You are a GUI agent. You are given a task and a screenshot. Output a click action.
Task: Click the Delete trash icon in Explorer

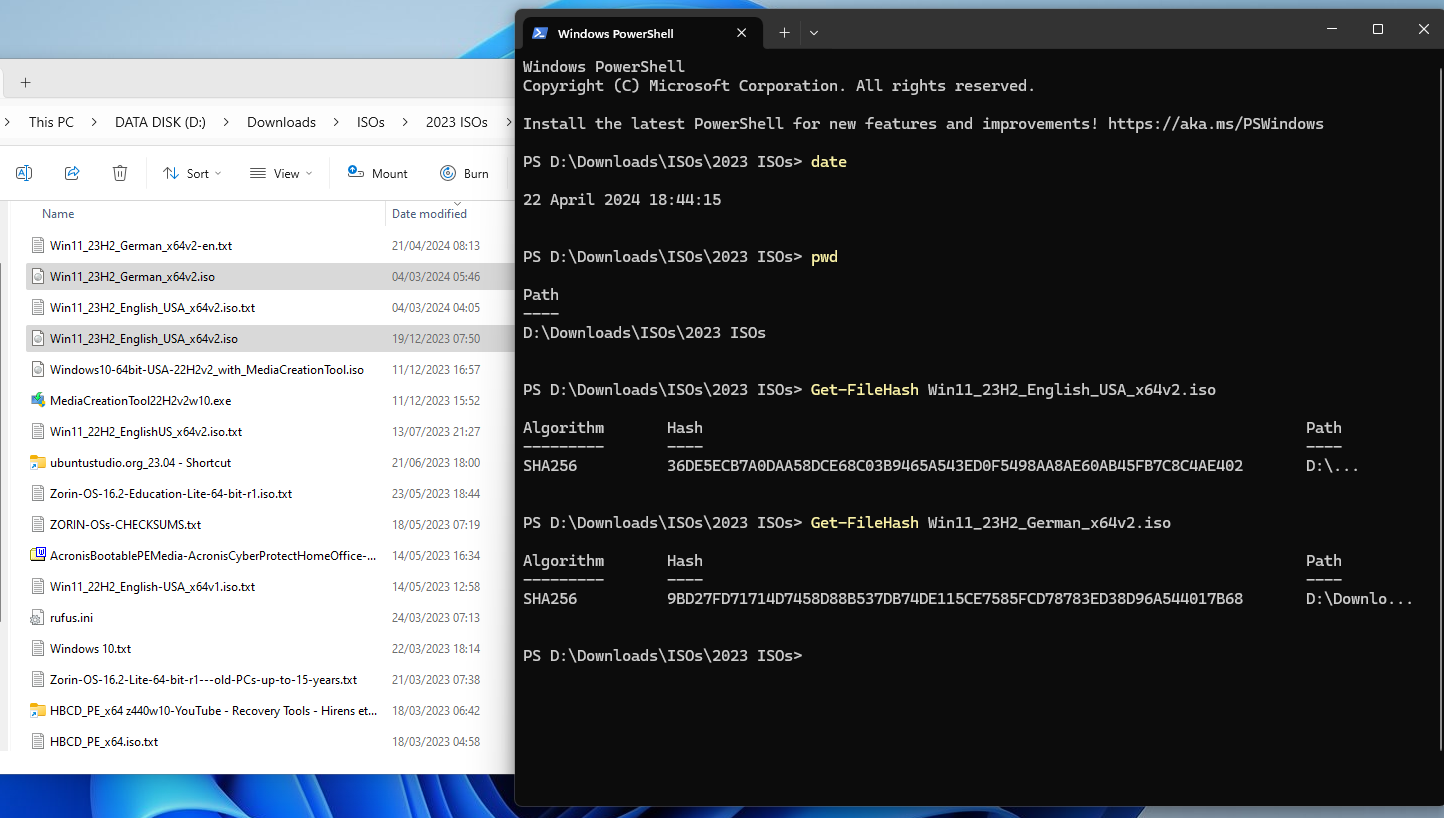click(x=120, y=173)
